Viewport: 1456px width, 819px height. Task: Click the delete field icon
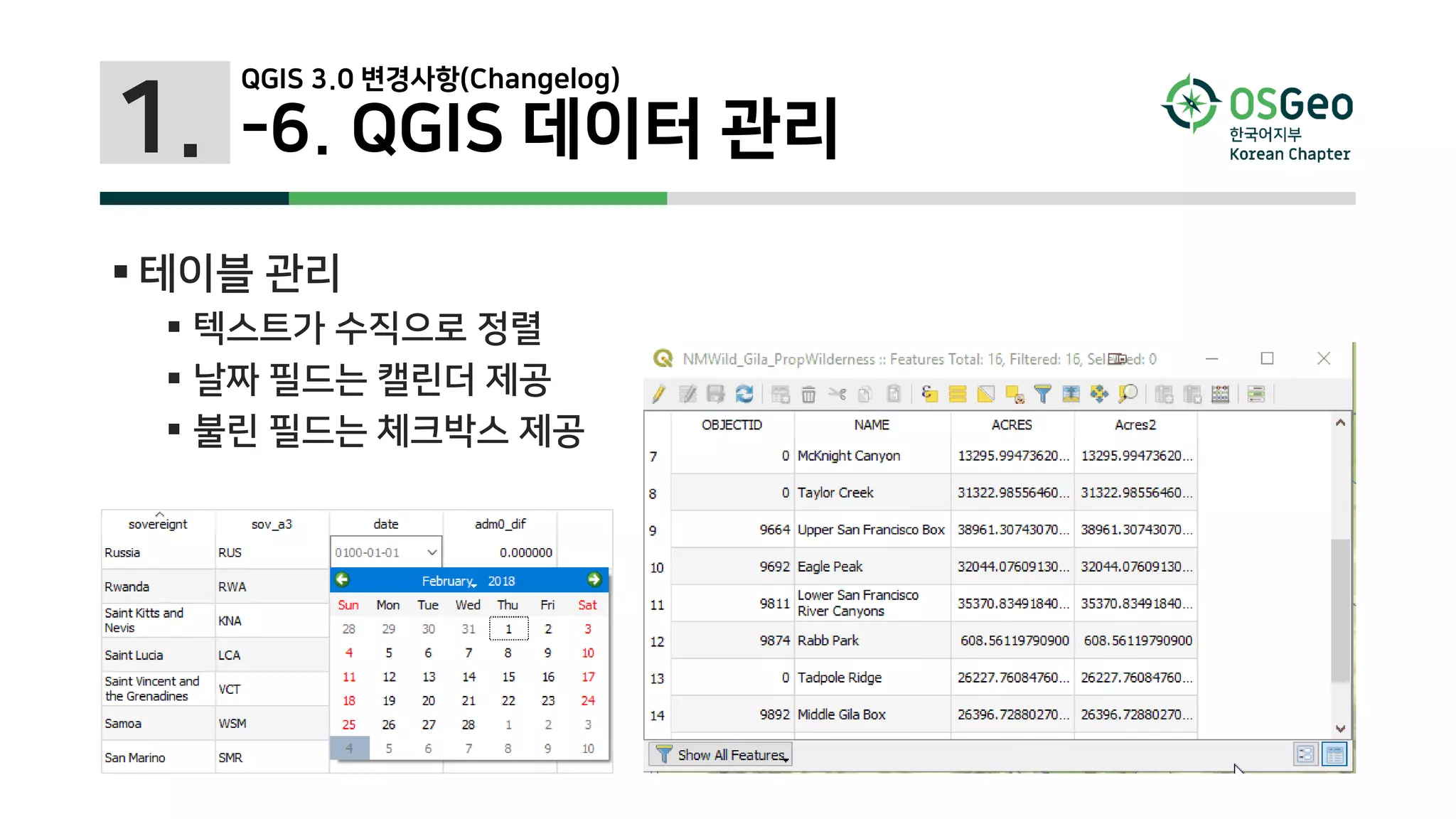pos(1192,394)
